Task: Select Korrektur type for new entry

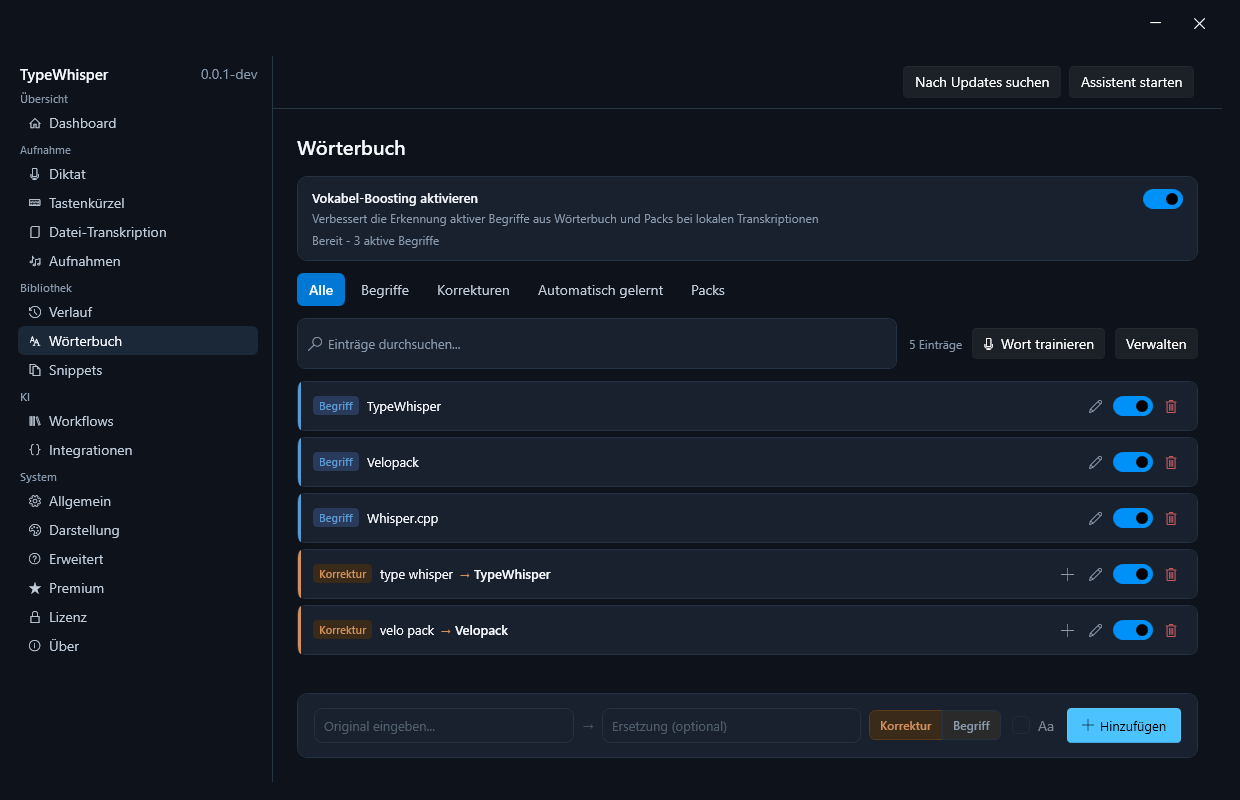Action: point(906,726)
